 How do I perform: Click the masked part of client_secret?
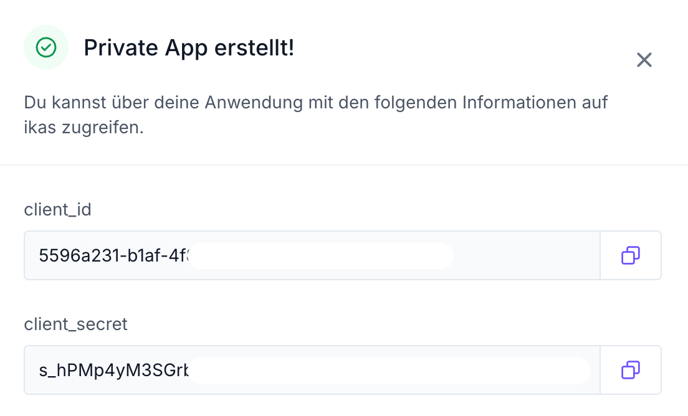tap(389, 370)
